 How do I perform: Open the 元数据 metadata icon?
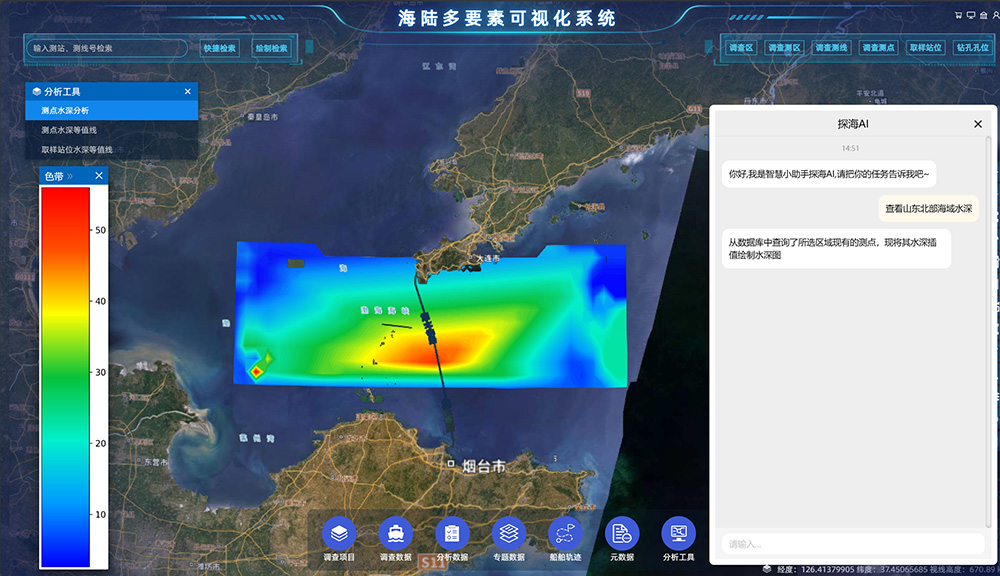click(622, 533)
